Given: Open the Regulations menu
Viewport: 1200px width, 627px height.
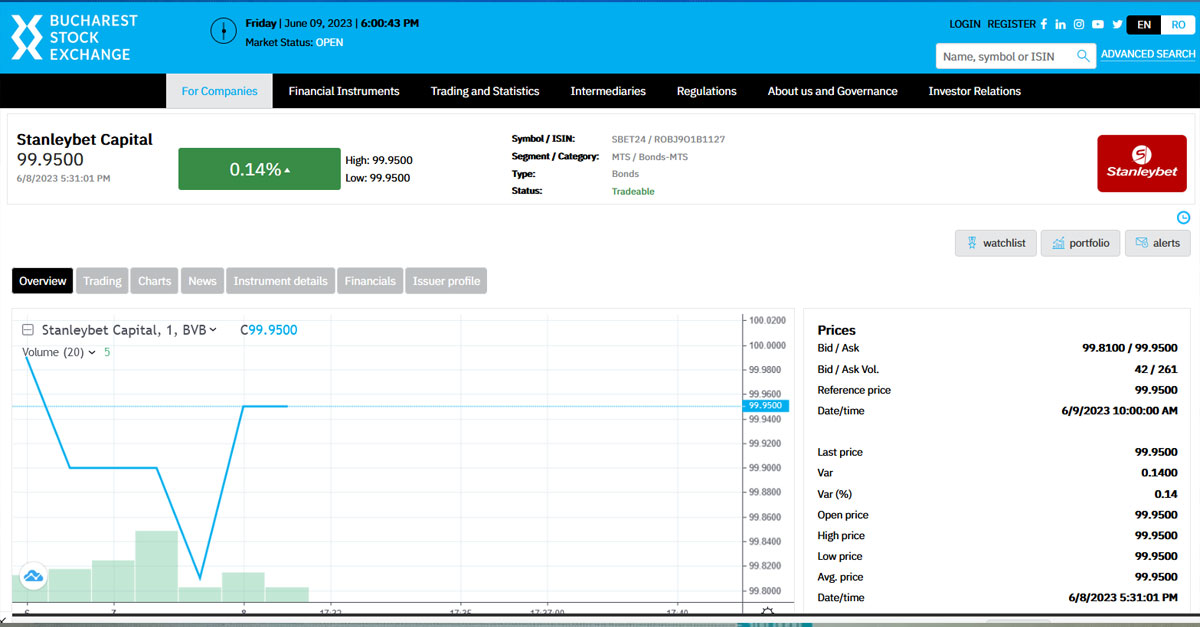Looking at the screenshot, I should coord(707,91).
